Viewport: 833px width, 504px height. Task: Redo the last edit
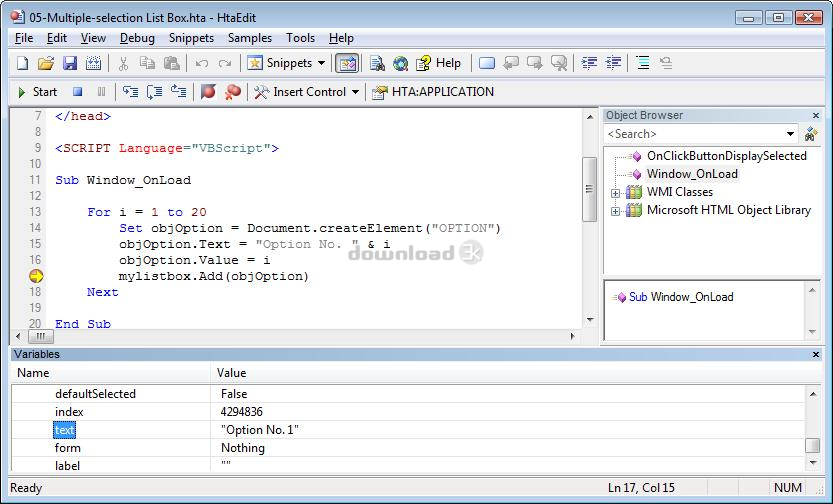coord(225,63)
